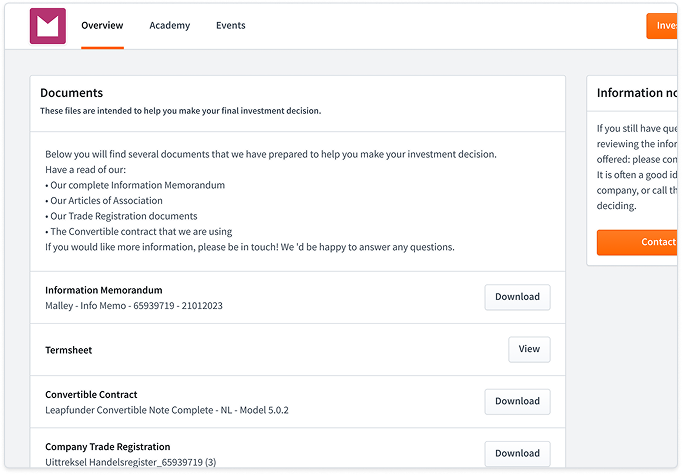The image size is (682, 475).
Task: Download the Company Trade Registration
Action: click(517, 453)
